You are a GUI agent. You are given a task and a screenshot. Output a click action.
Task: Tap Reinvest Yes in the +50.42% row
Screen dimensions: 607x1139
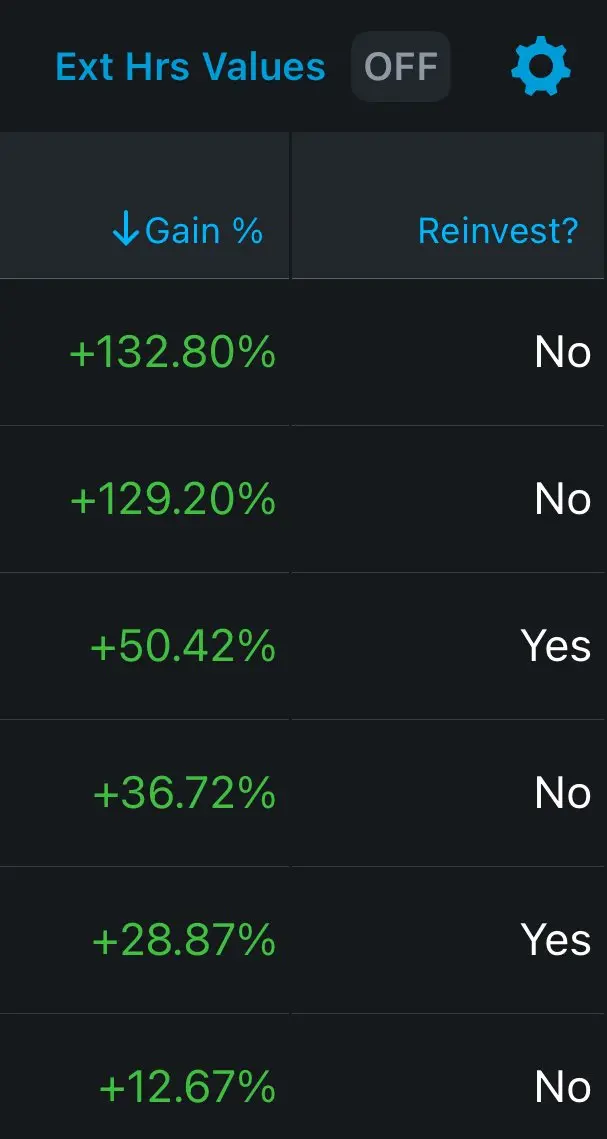(x=556, y=646)
